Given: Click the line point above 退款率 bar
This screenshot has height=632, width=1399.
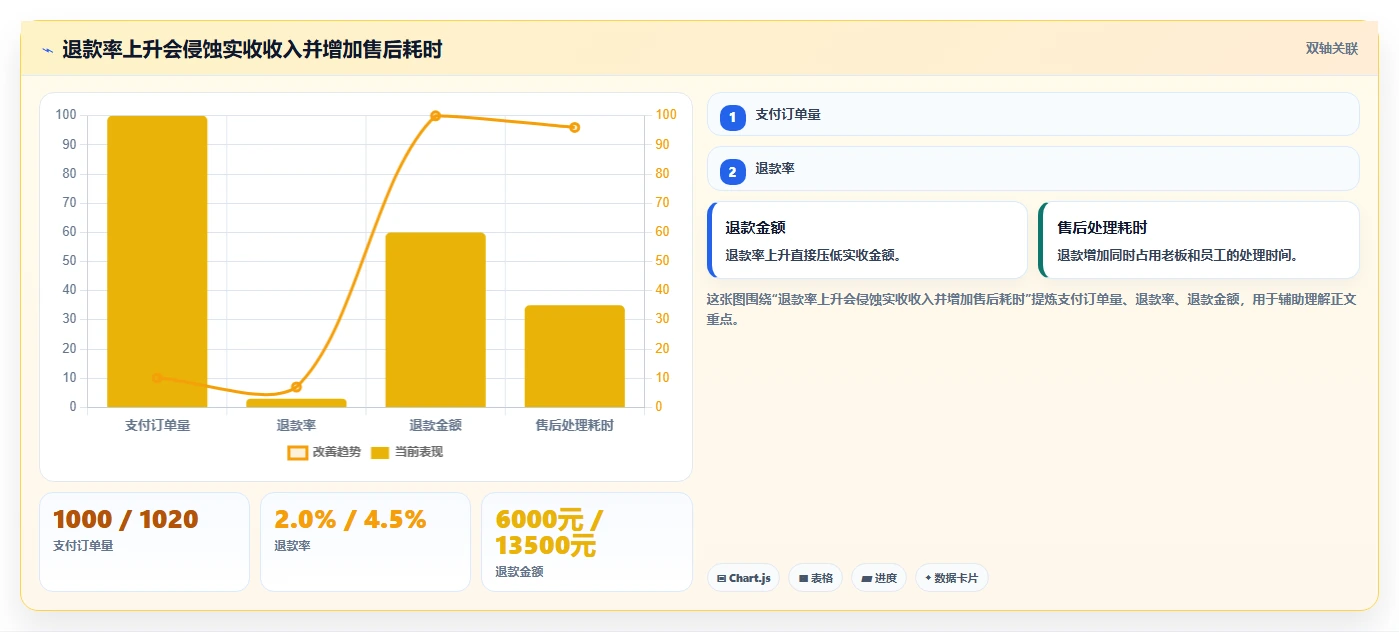Looking at the screenshot, I should (296, 387).
